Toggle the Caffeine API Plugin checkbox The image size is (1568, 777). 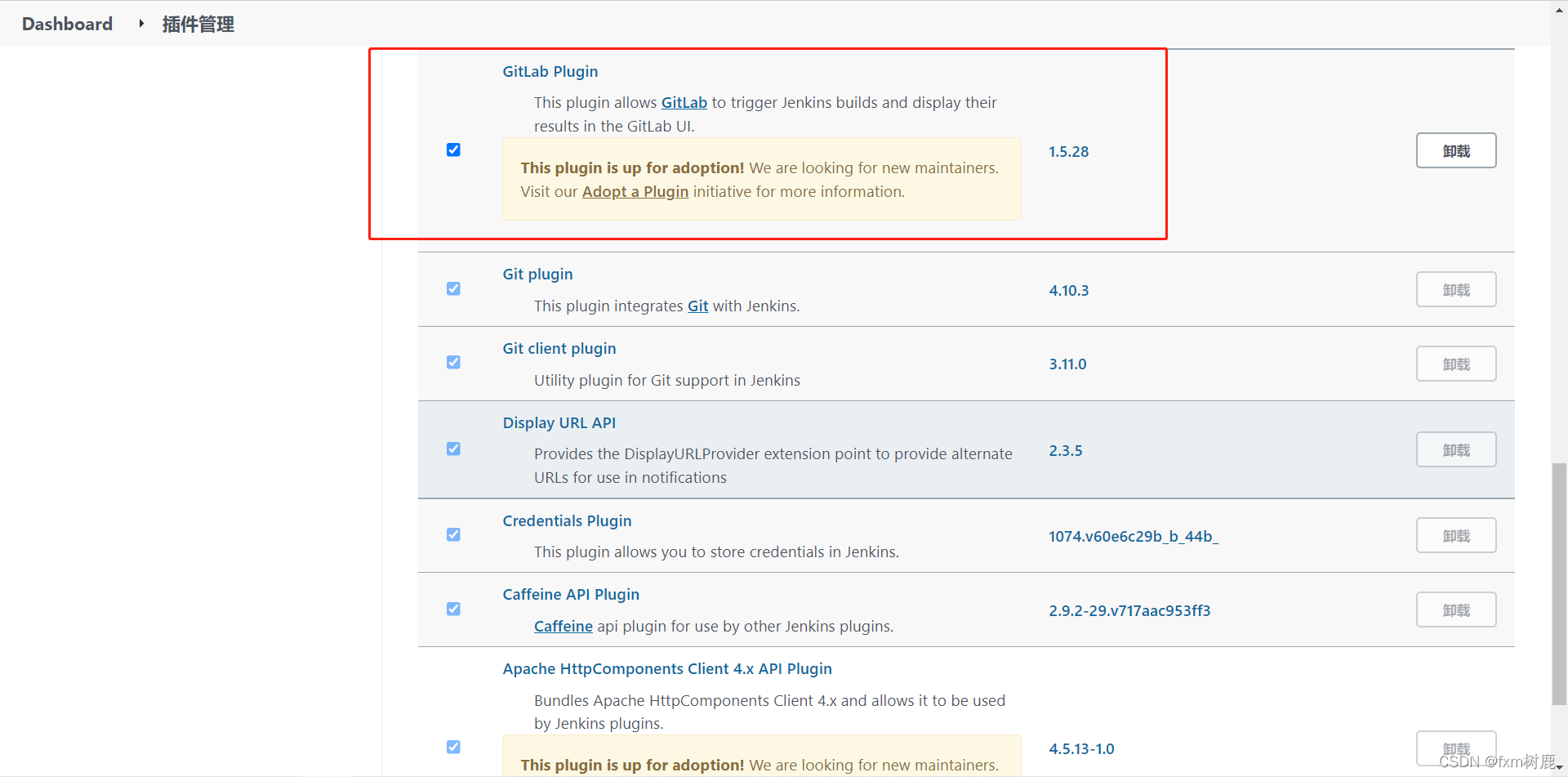click(453, 609)
